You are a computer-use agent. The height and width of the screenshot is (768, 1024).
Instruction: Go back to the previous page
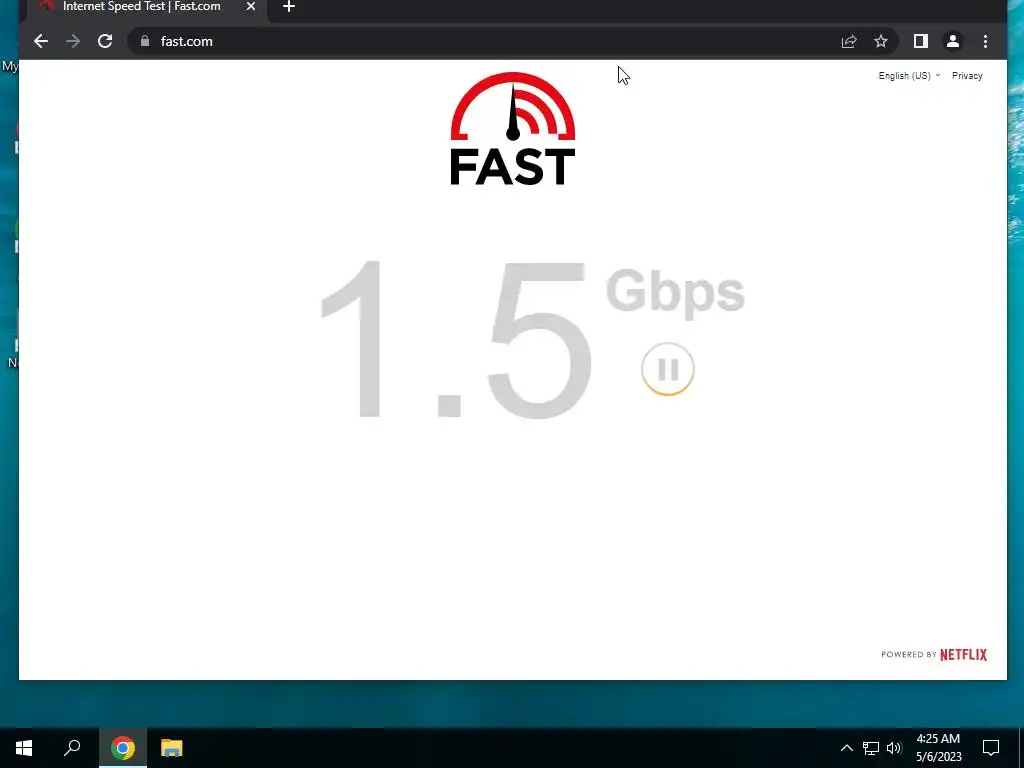point(40,41)
